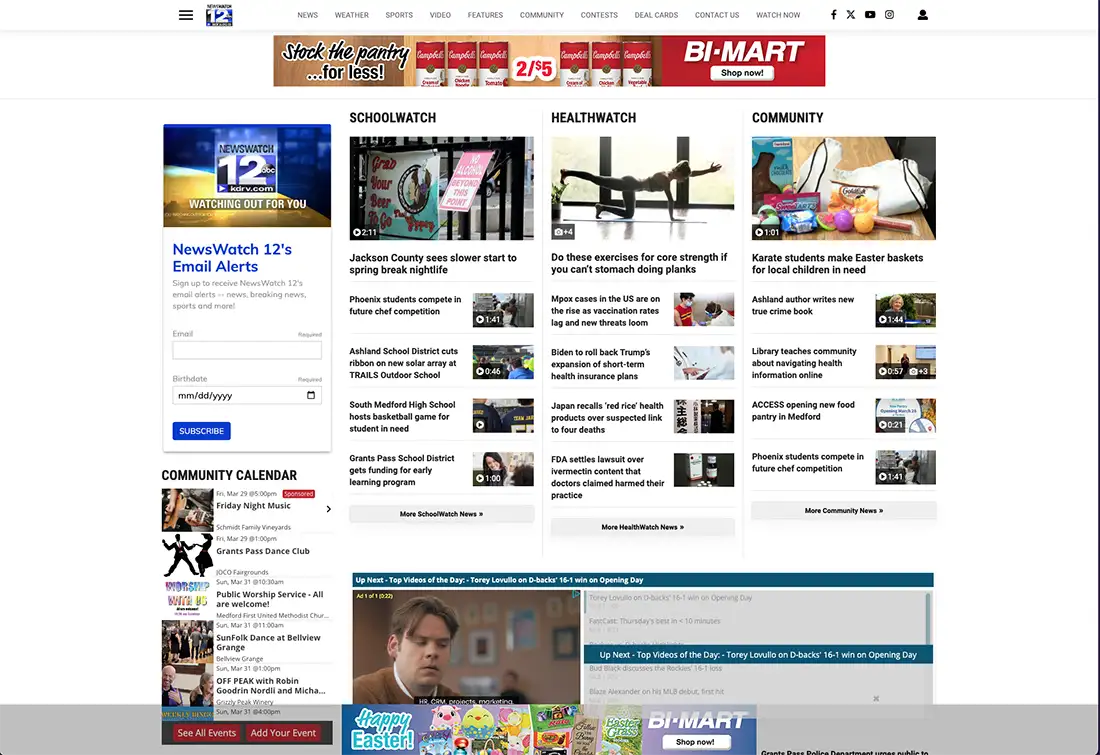Click More SchoolWatch News button
This screenshot has height=755, width=1100.
pos(441,514)
